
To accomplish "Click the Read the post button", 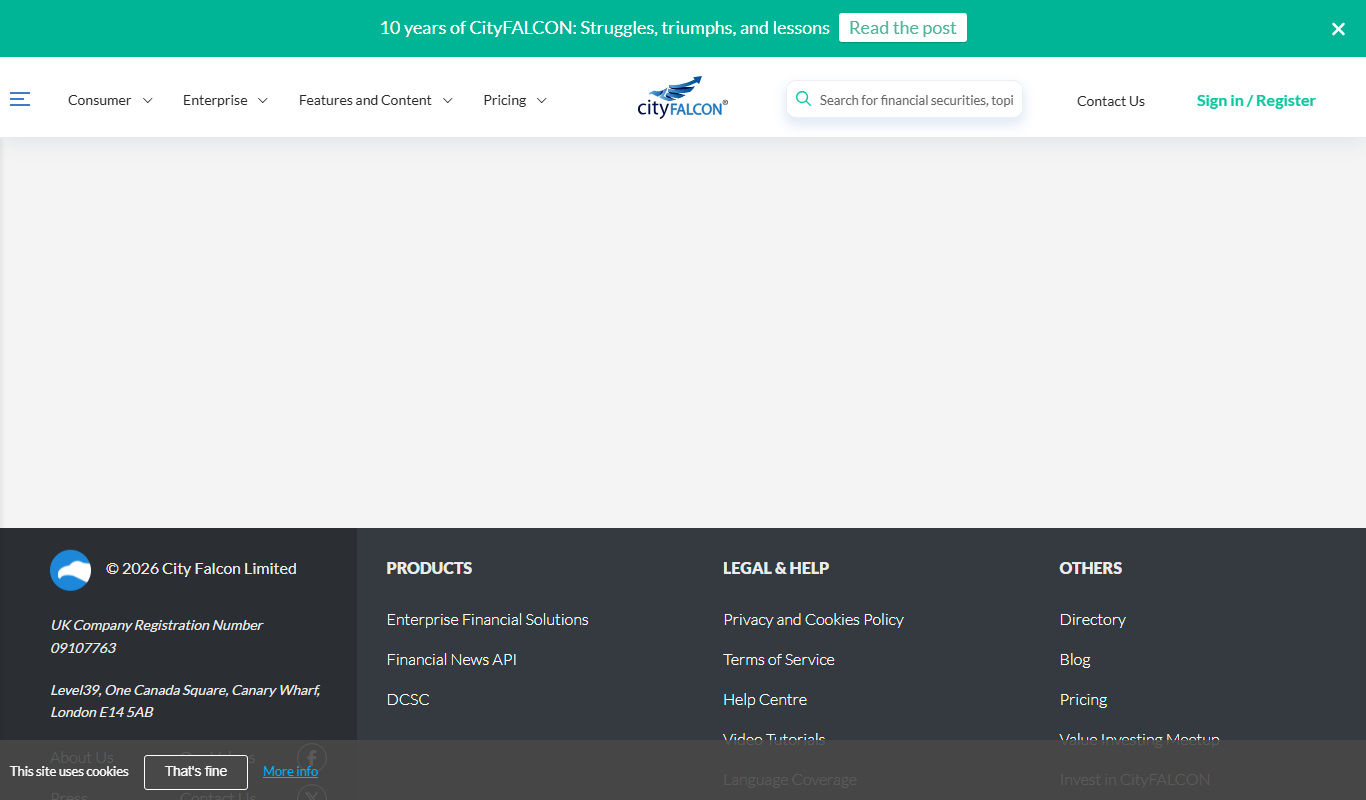I will 903,28.
